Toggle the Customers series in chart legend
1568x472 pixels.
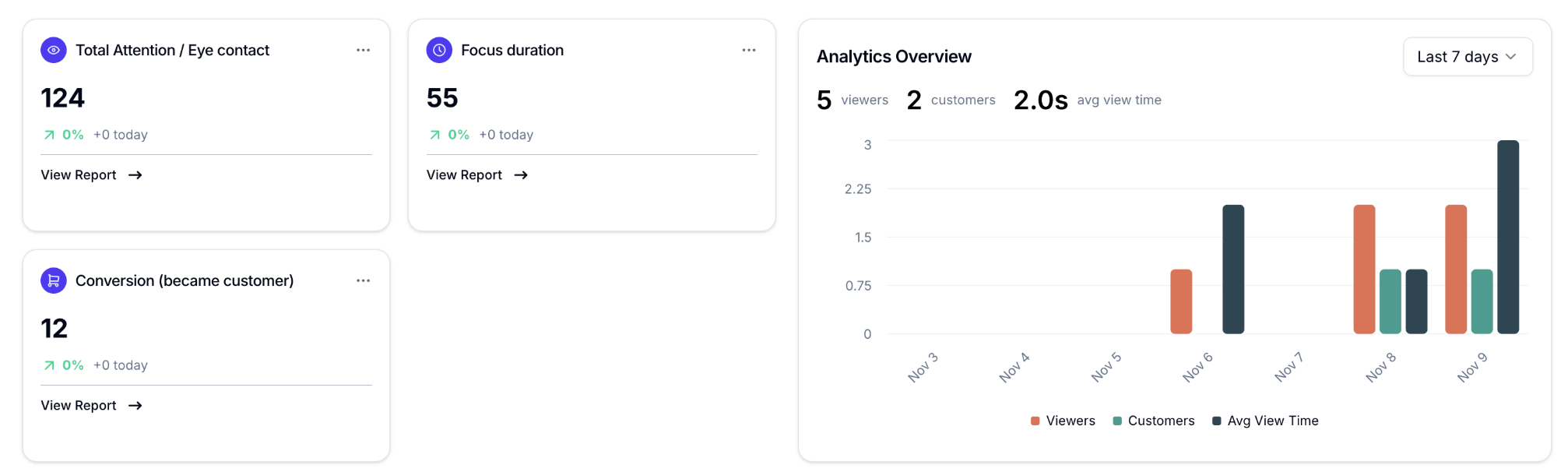(1154, 421)
